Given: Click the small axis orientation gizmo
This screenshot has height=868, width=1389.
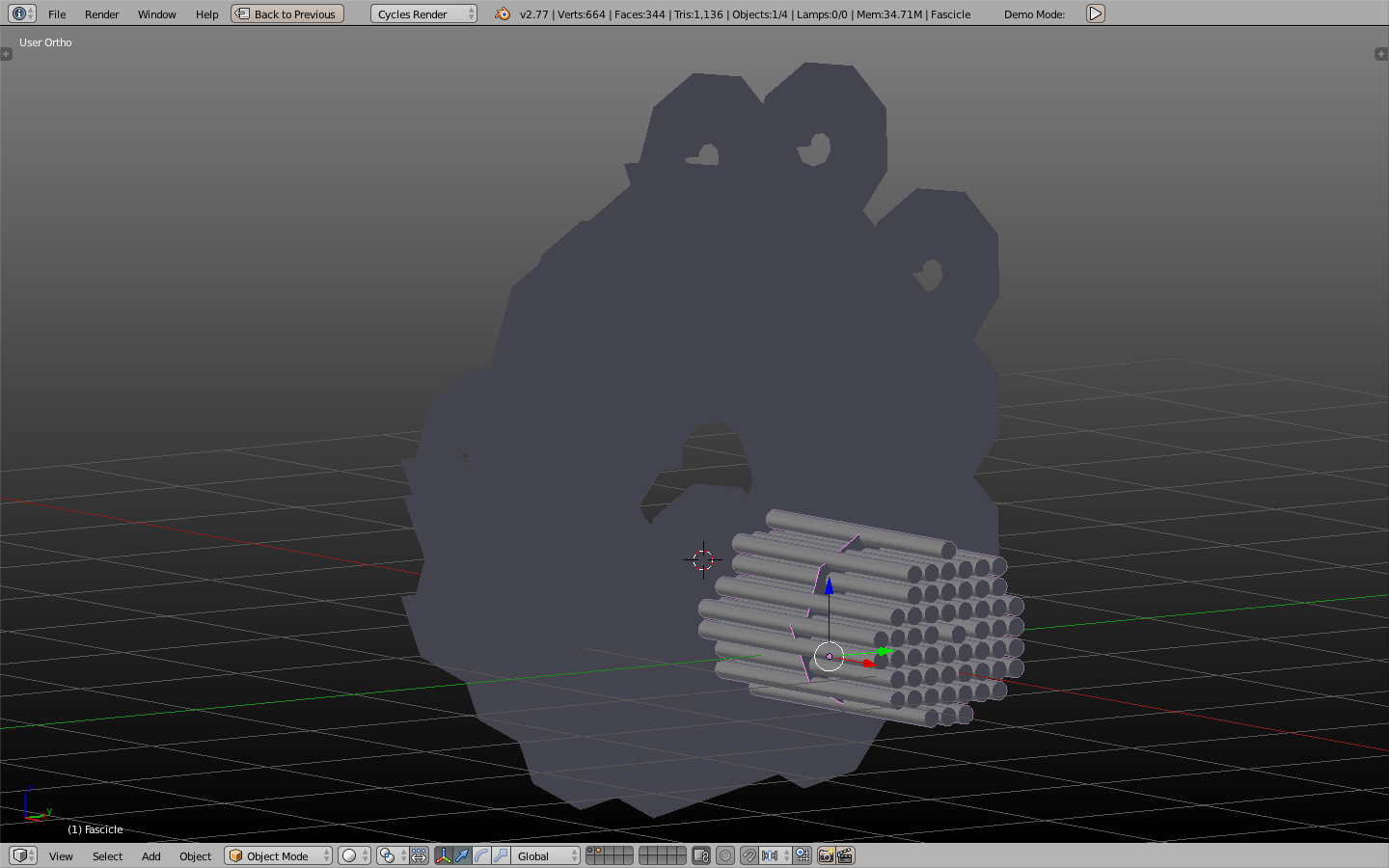Looking at the screenshot, I should (x=37, y=805).
